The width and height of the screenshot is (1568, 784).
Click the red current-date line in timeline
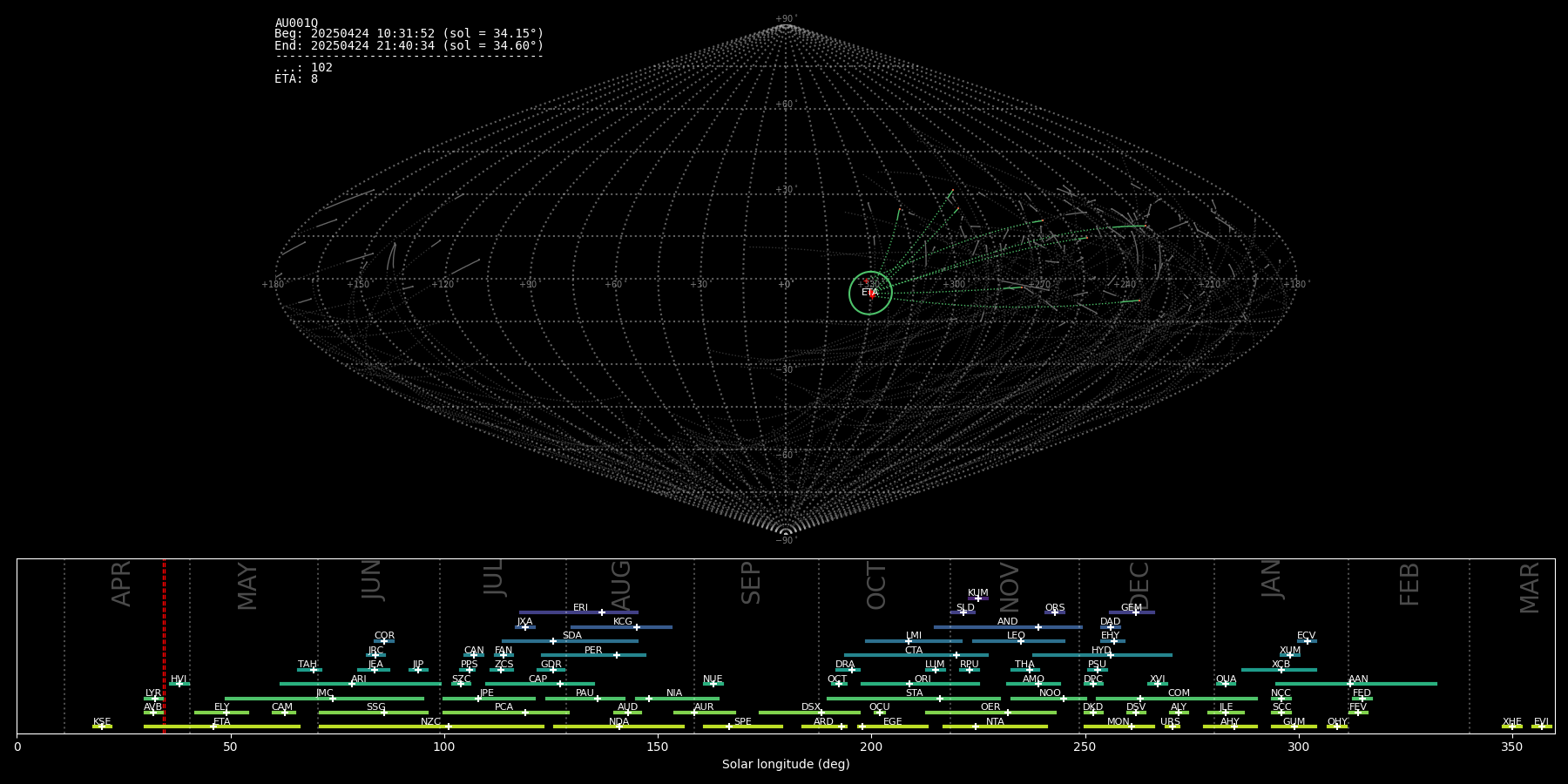[164, 645]
